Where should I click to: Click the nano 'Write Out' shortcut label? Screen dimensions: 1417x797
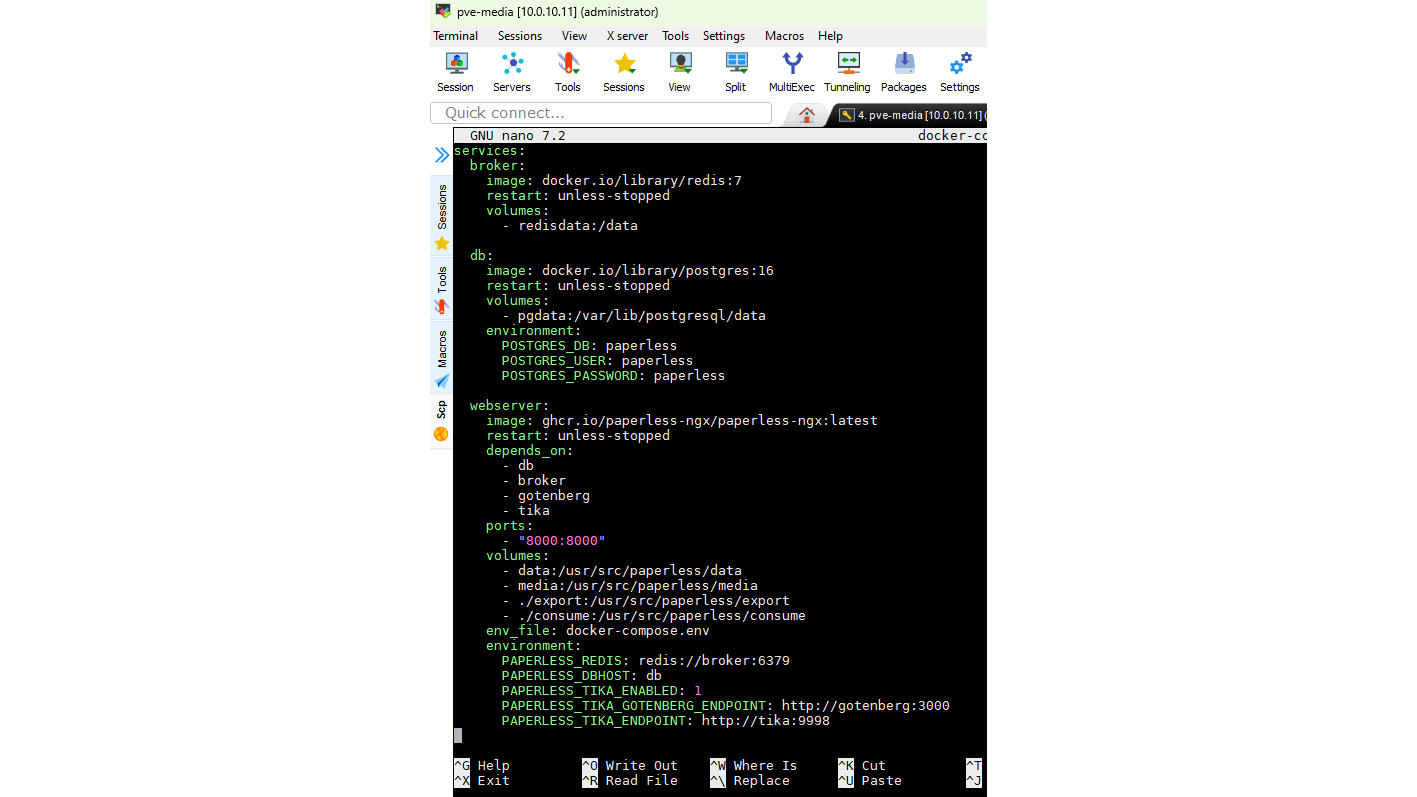click(642, 766)
